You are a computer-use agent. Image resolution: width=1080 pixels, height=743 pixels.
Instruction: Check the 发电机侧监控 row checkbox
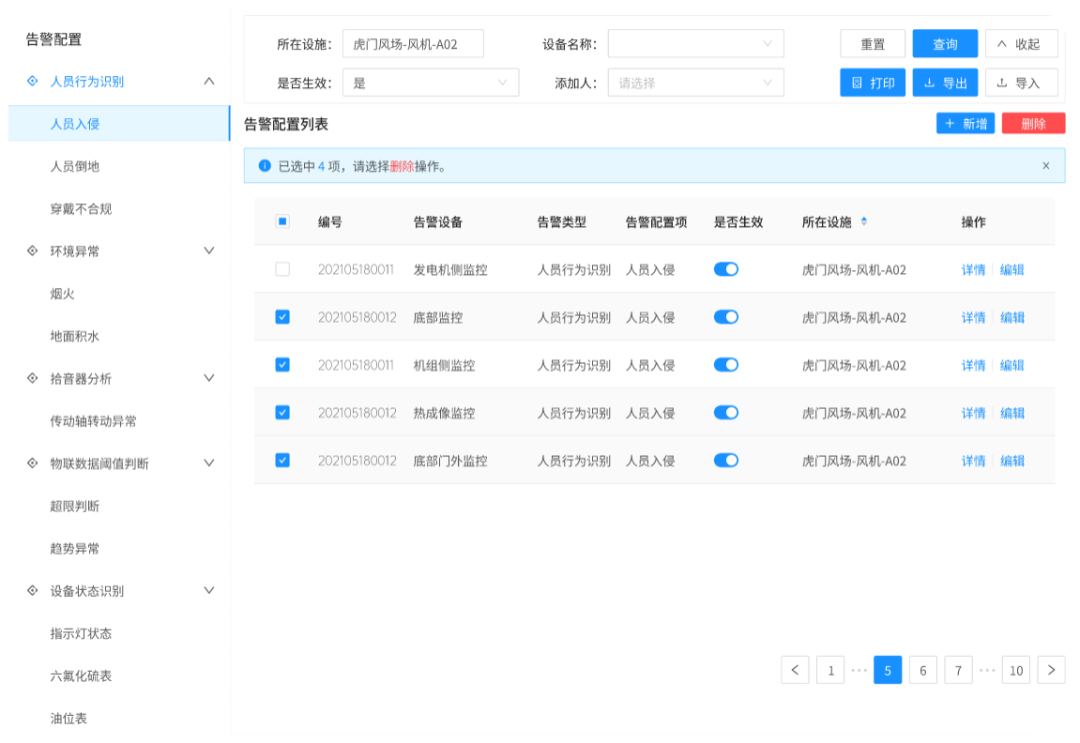(x=282, y=269)
